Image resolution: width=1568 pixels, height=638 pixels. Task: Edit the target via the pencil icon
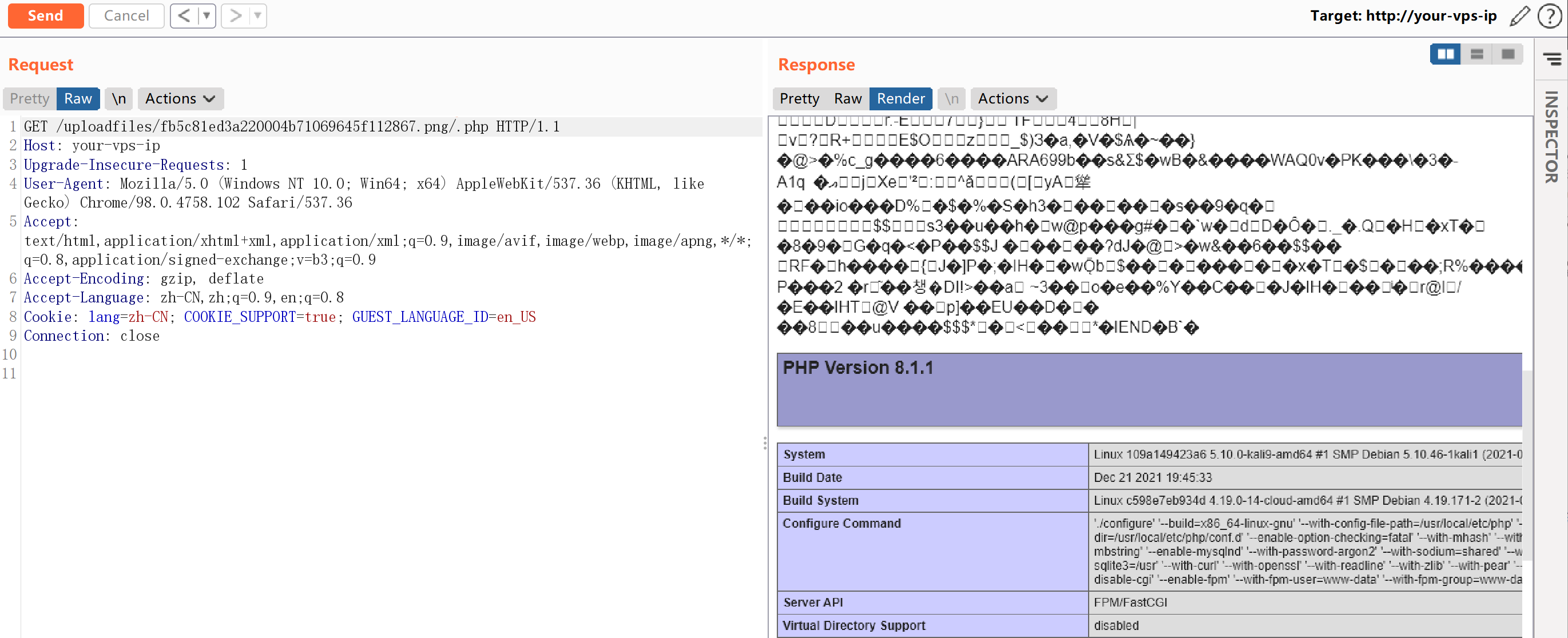click(1520, 16)
